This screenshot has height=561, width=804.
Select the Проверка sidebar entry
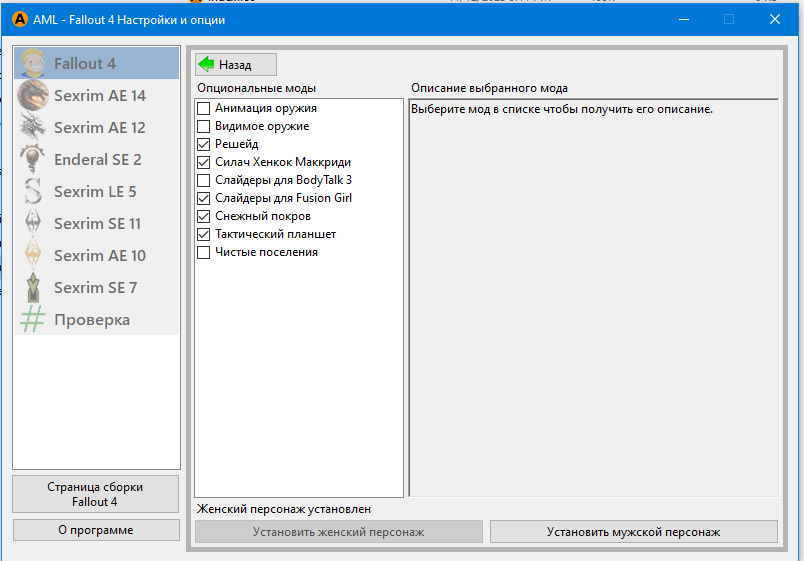tap(92, 320)
